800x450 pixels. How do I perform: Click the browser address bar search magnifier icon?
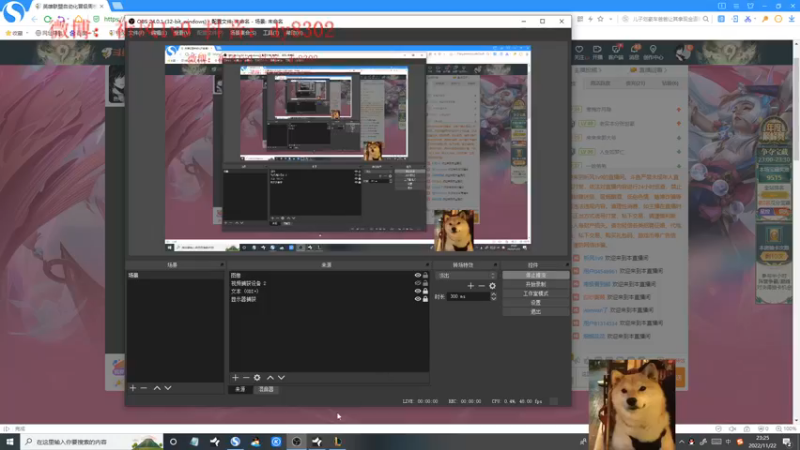[x=706, y=19]
